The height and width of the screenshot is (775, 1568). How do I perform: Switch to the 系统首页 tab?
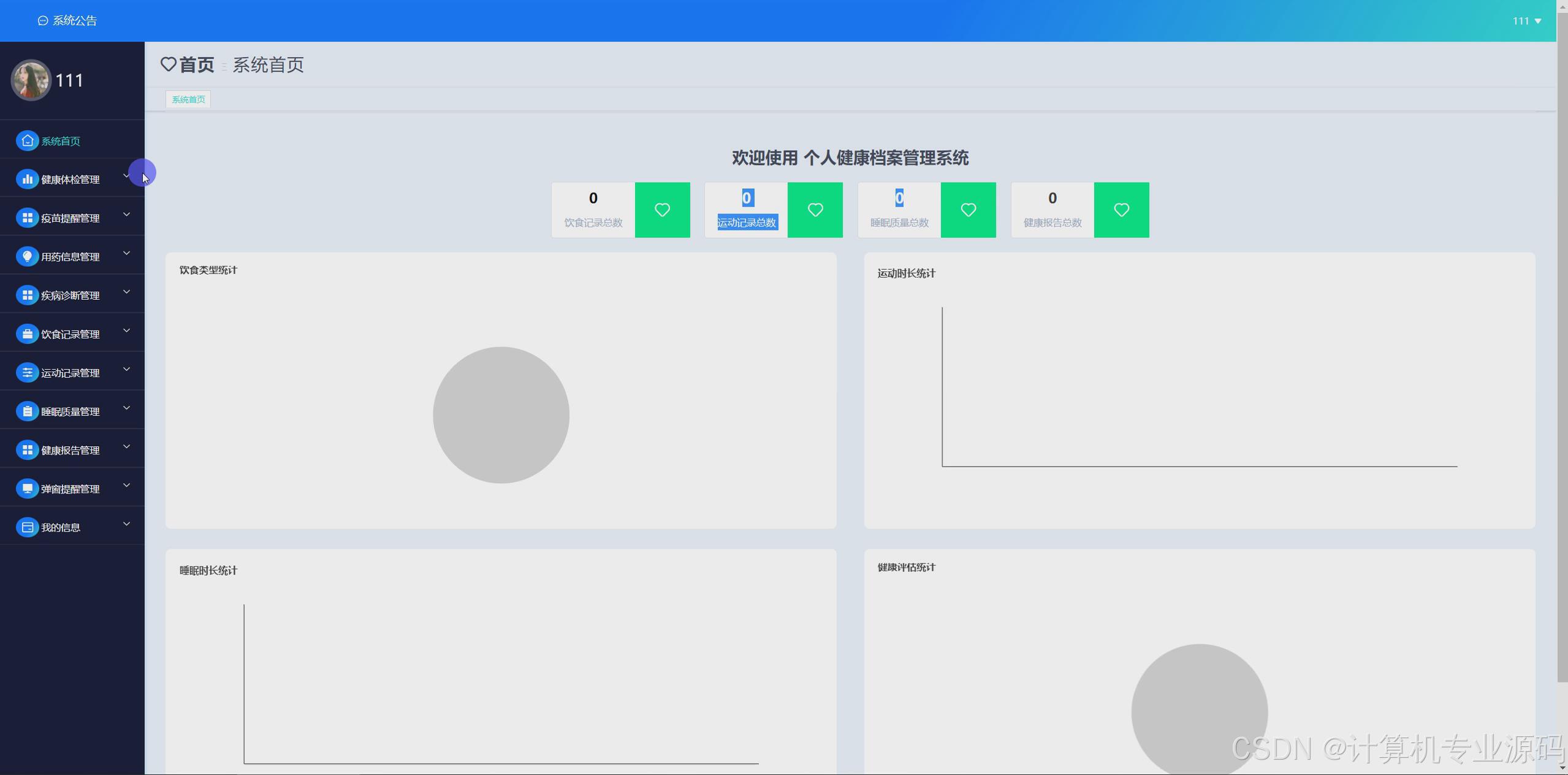[x=188, y=99]
